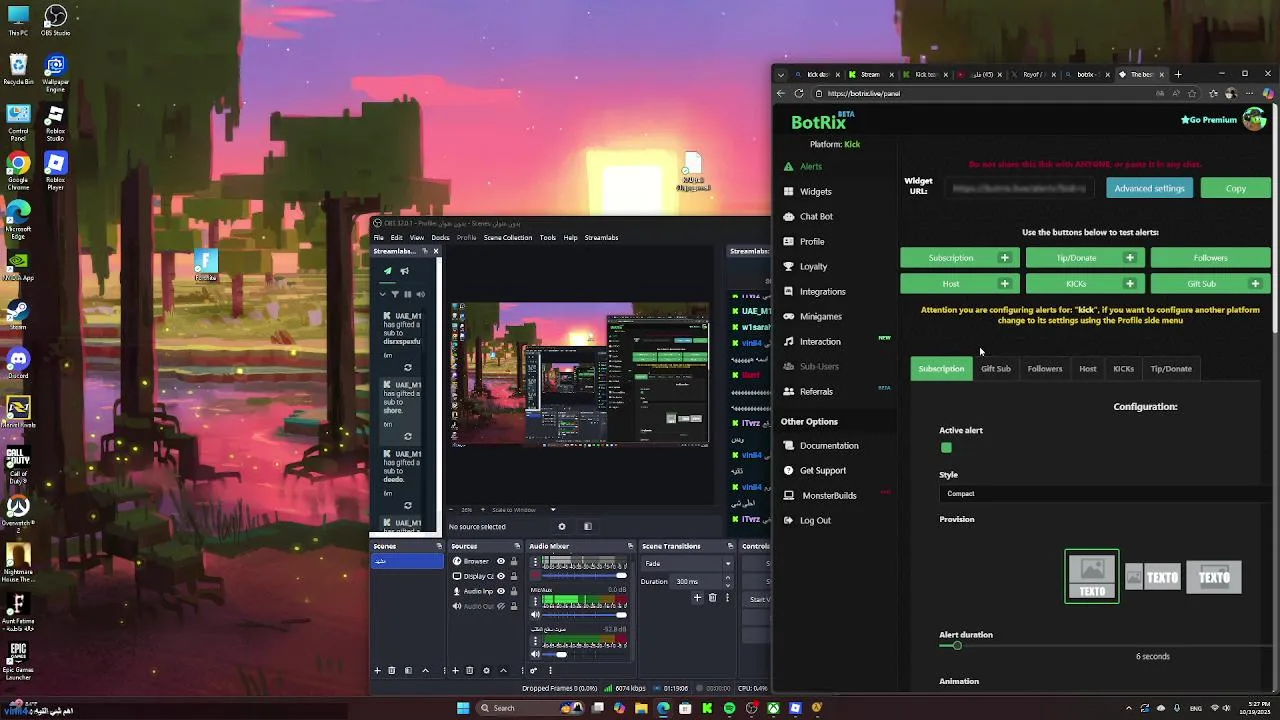Open the File menu in OBS

click(x=378, y=238)
